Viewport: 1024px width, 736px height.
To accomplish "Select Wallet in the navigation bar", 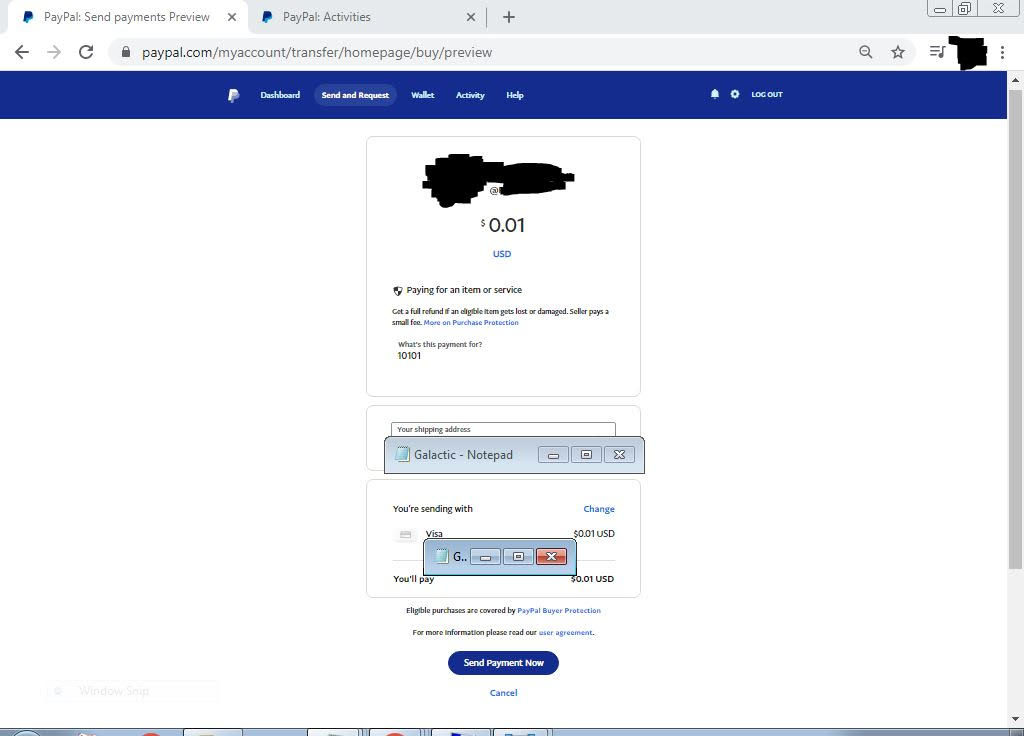I will point(423,95).
